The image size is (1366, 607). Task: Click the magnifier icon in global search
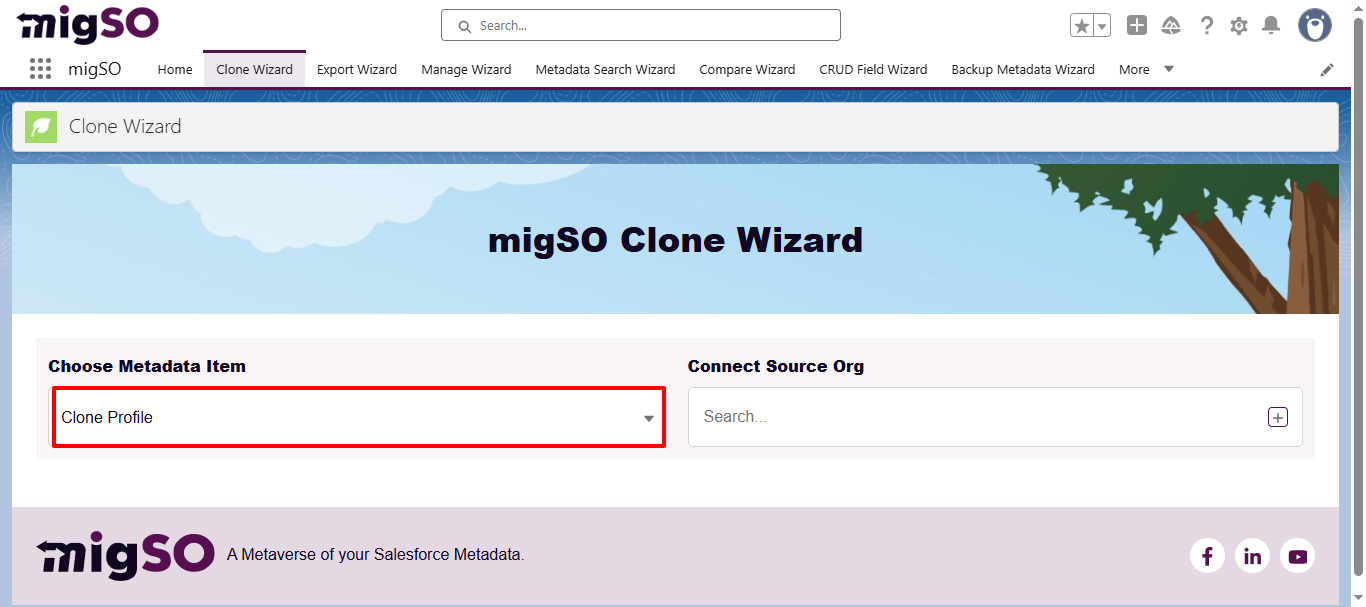(464, 26)
